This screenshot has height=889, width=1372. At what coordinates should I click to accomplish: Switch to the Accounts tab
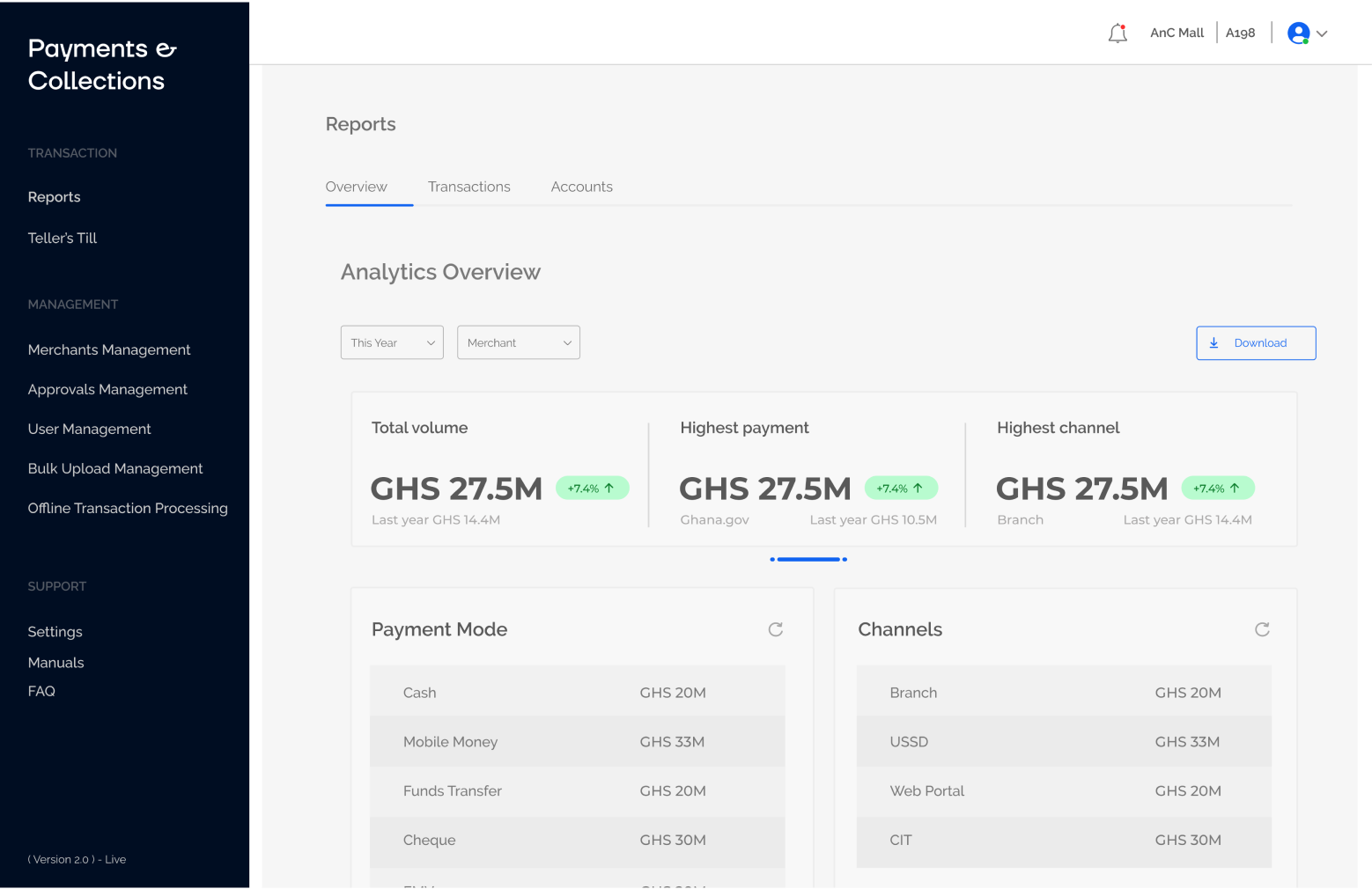[581, 187]
